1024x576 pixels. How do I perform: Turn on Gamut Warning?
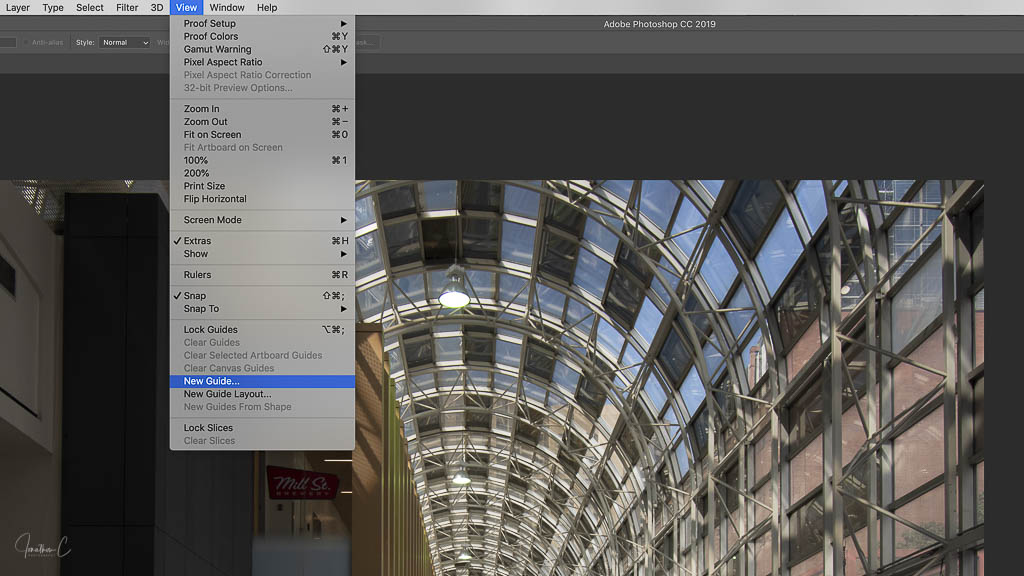[x=217, y=49]
